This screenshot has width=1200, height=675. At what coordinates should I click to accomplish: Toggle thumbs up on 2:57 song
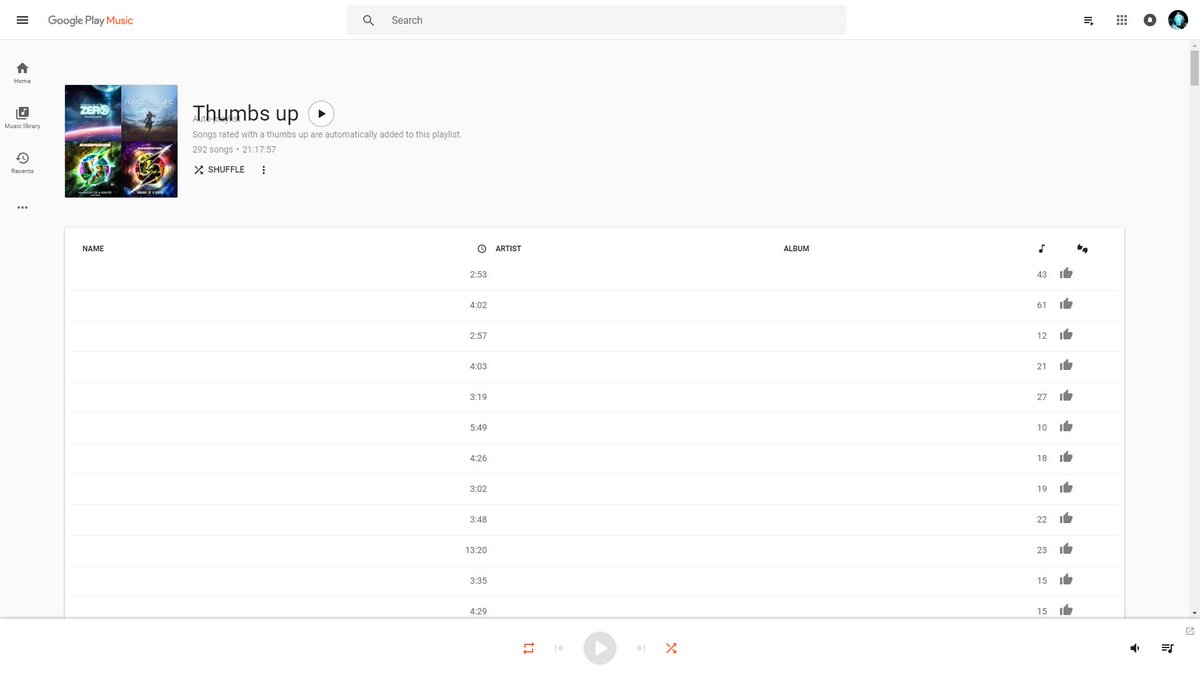point(1066,335)
